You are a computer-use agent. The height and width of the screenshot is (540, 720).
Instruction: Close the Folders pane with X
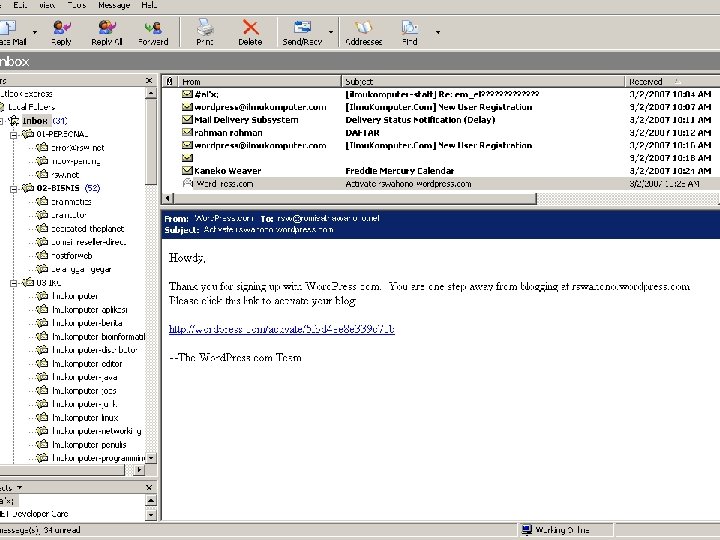[151, 81]
